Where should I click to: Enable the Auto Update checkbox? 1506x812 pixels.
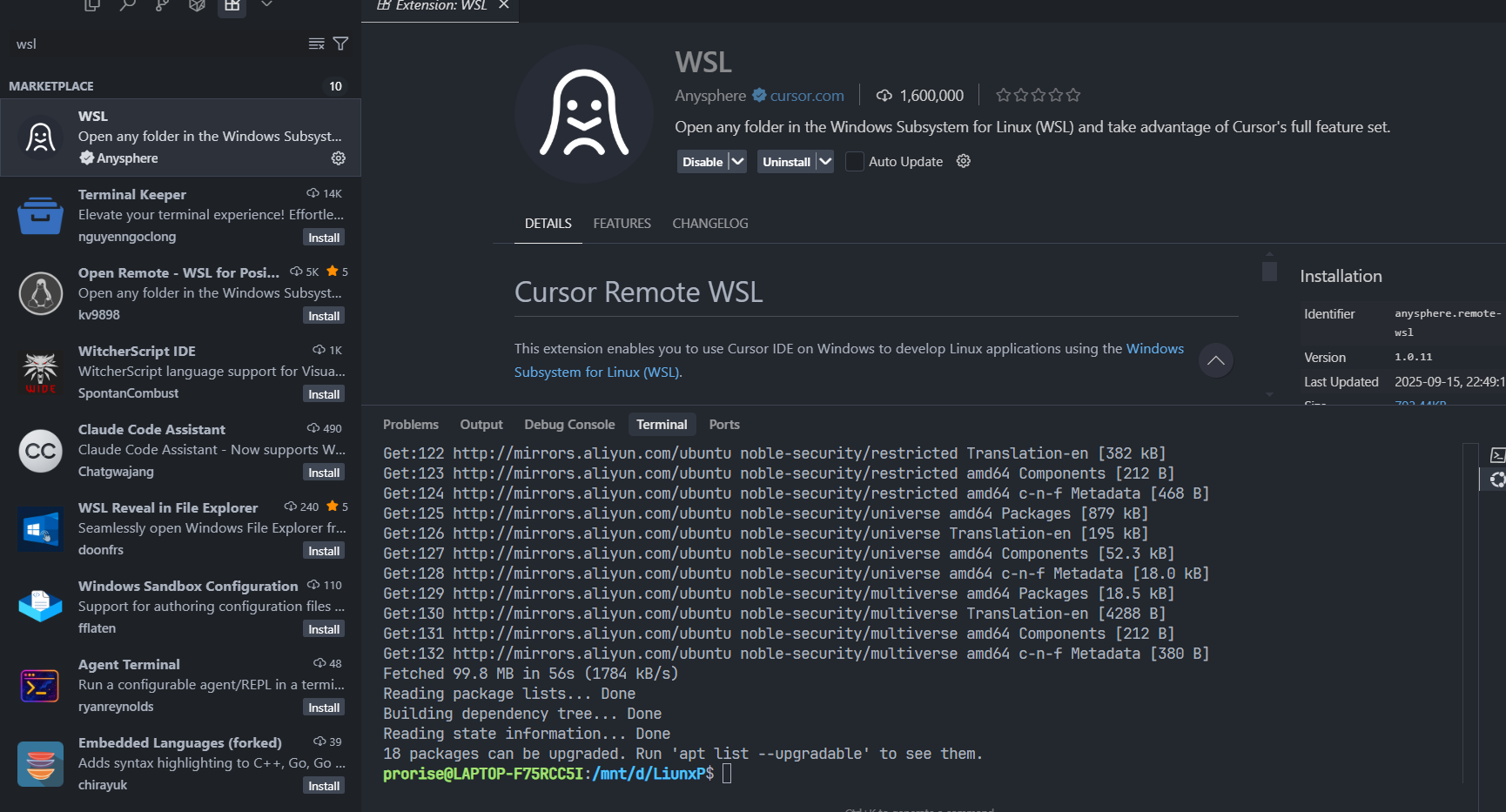click(855, 162)
